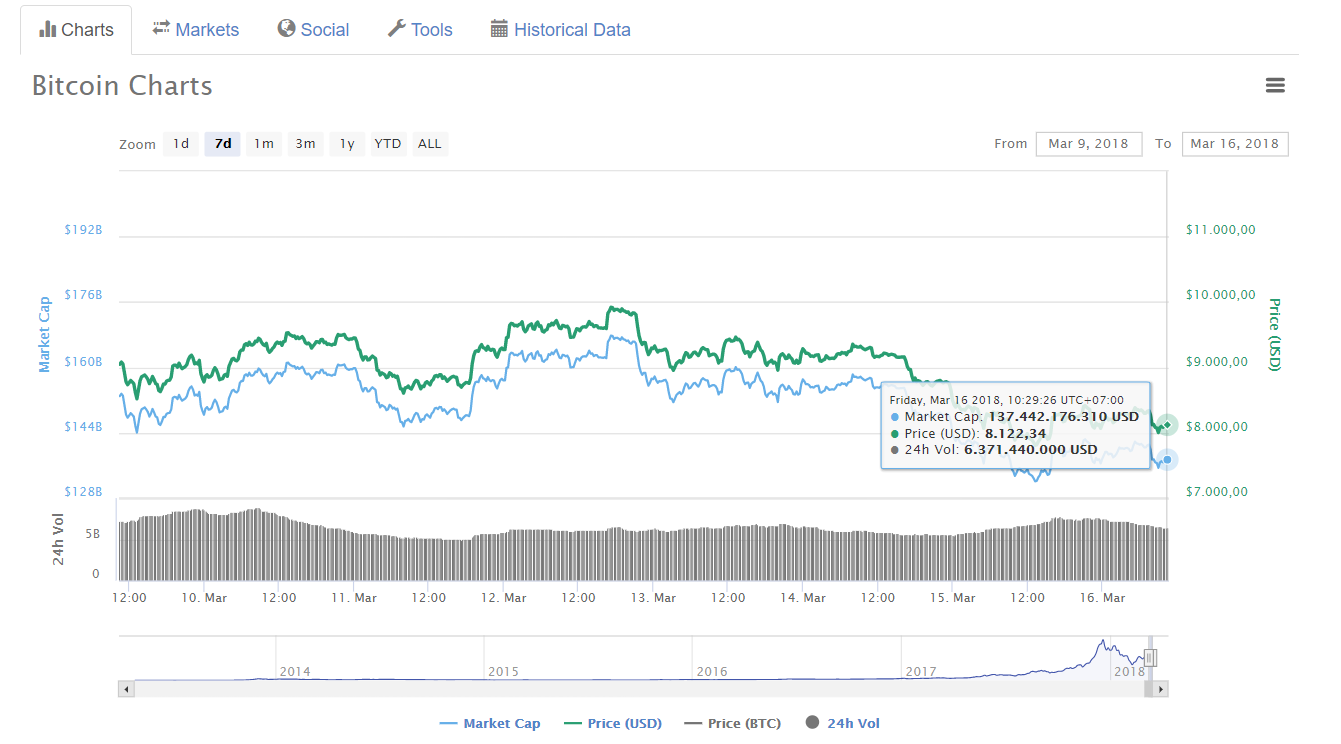Pick the 1y zoom range

[x=347, y=144]
